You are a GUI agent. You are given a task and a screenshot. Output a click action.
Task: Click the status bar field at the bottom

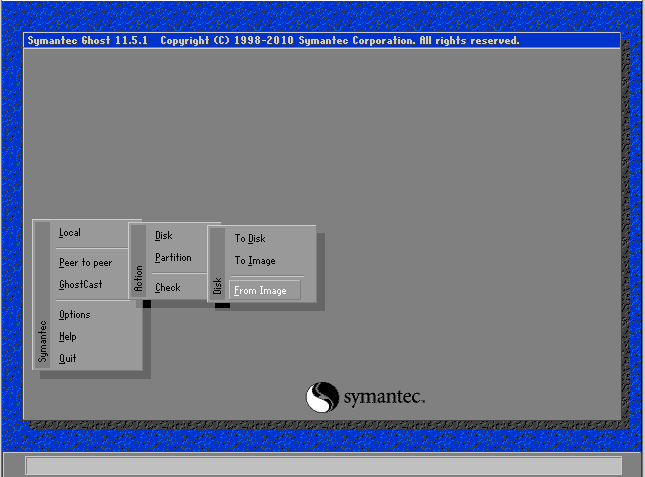323,466
